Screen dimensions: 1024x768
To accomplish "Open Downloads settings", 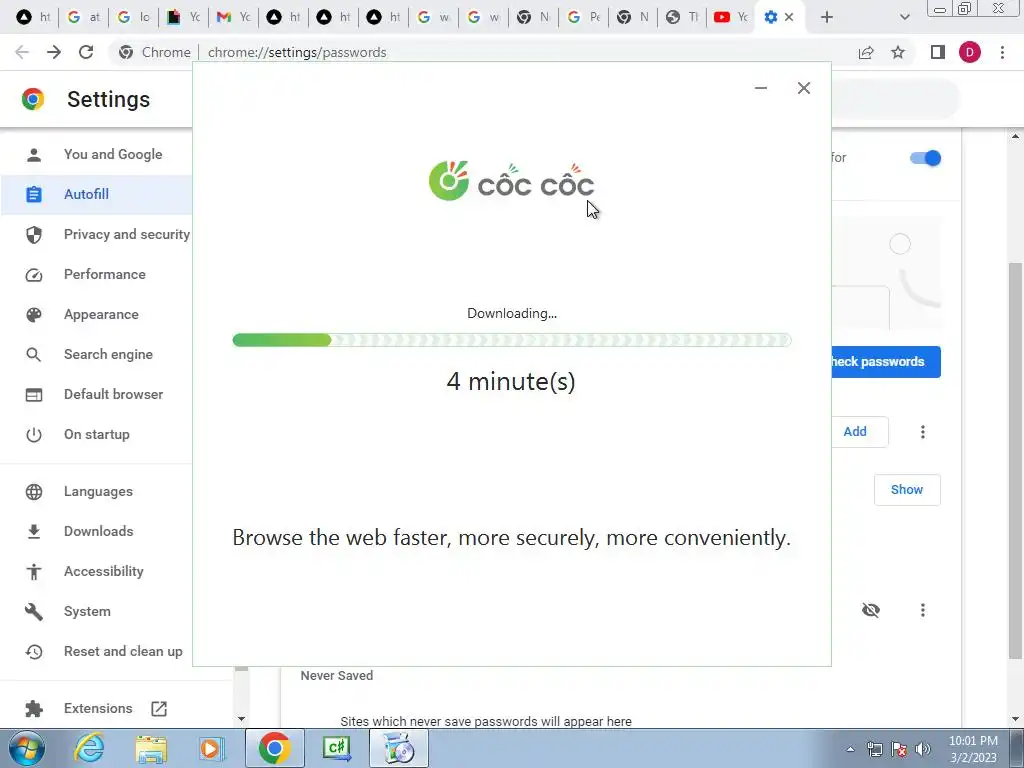I will click(x=99, y=531).
